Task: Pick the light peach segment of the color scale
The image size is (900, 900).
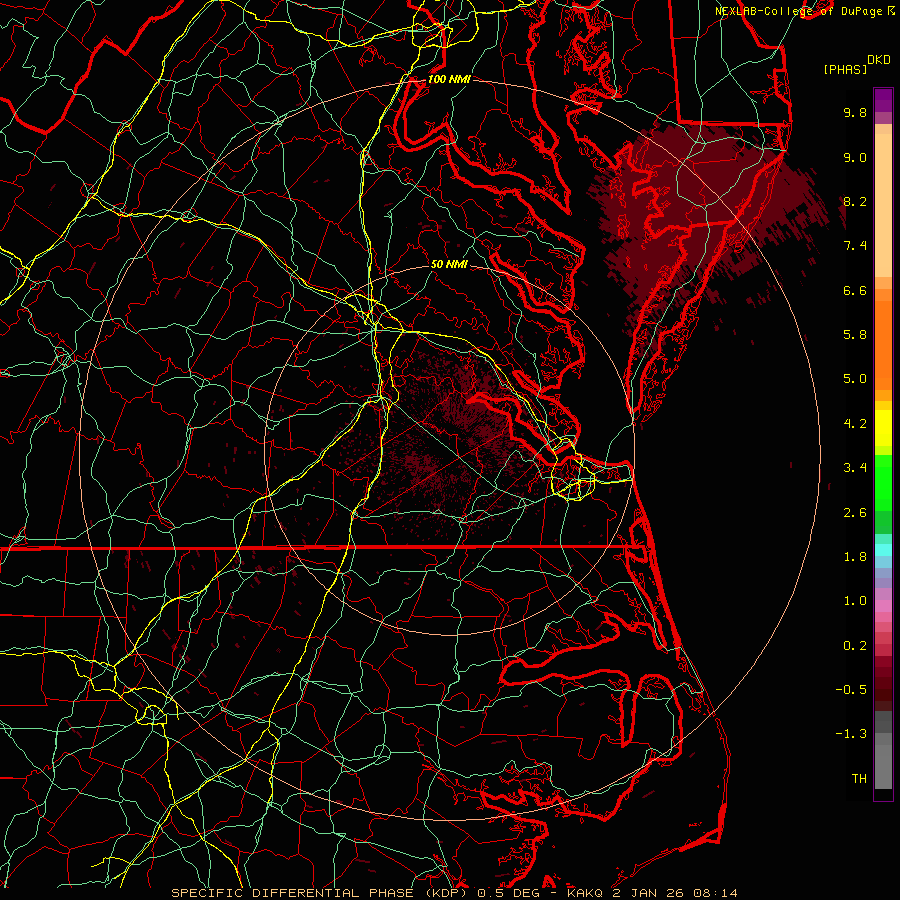Action: (x=883, y=205)
